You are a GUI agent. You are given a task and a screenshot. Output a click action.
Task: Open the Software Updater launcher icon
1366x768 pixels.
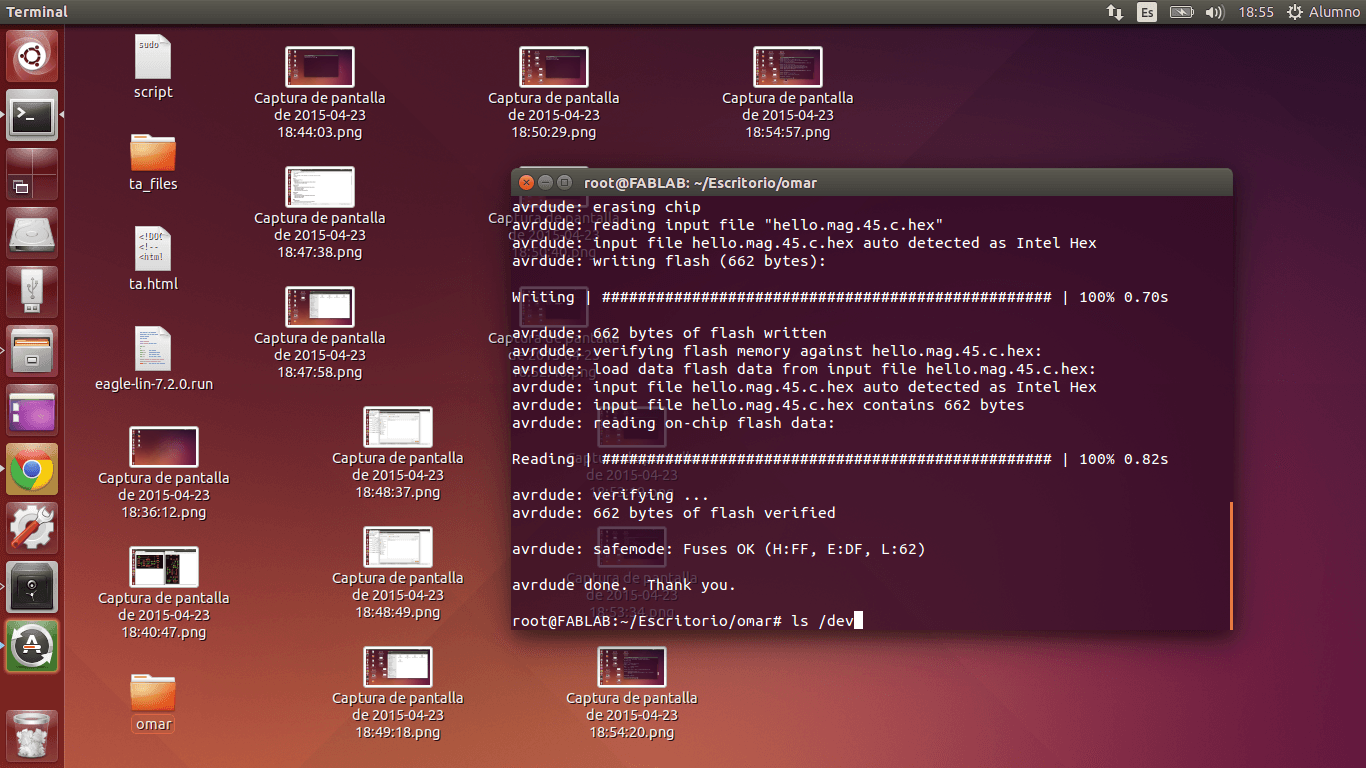click(33, 646)
